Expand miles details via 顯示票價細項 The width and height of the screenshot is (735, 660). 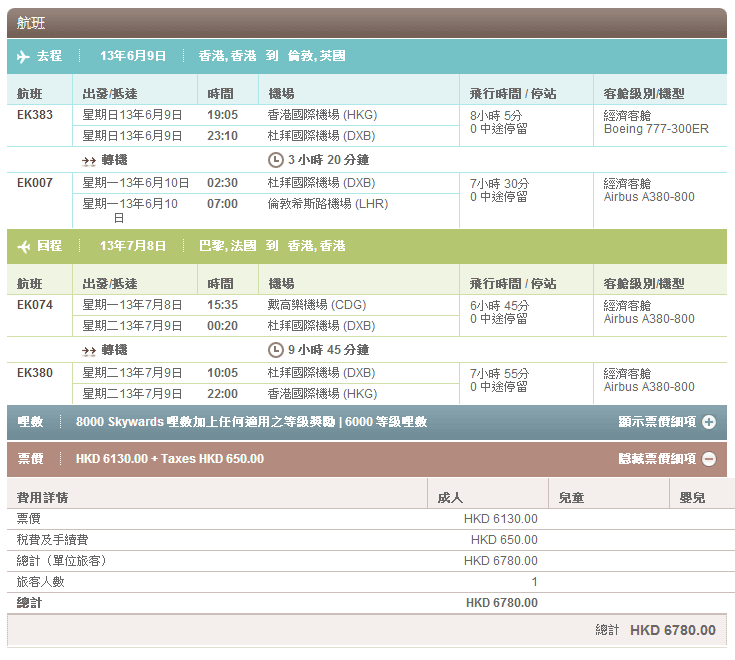point(657,422)
